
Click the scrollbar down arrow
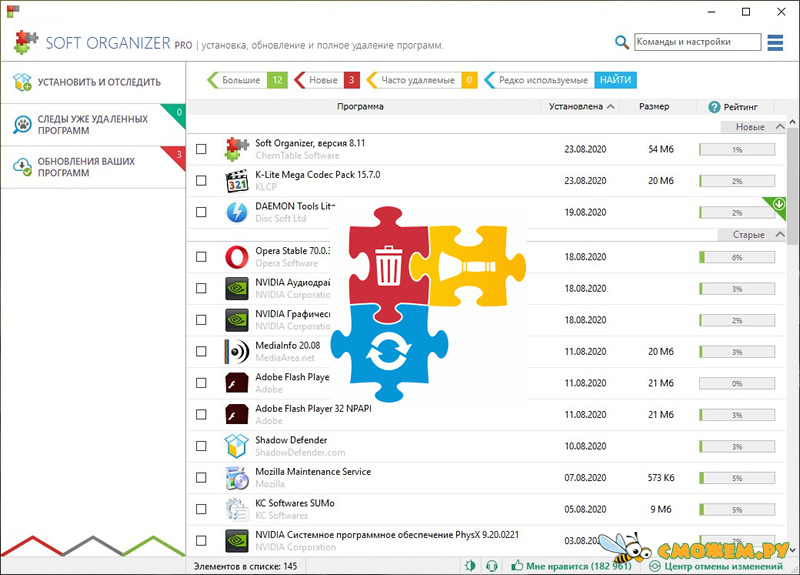coord(792,550)
